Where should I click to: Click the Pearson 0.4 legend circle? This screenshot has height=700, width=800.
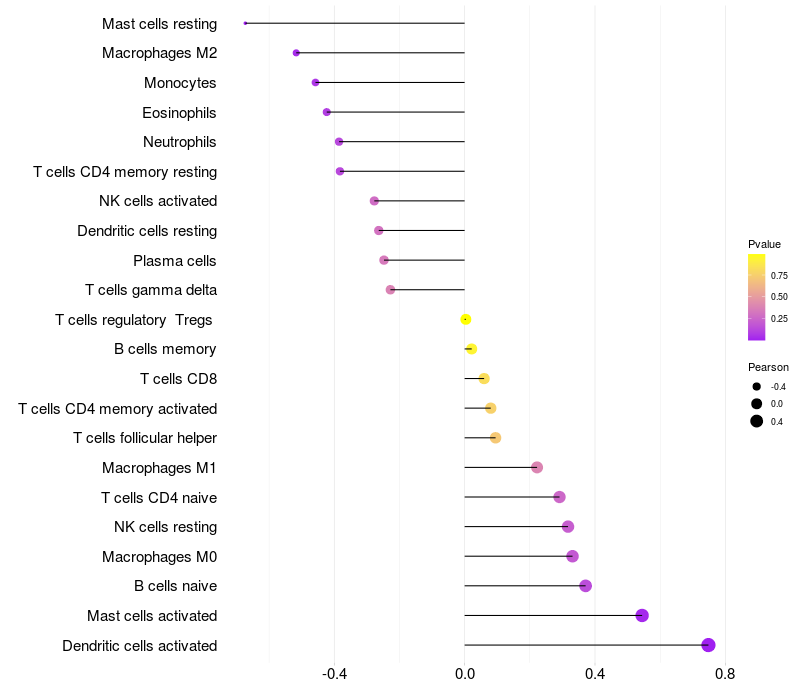coord(757,421)
